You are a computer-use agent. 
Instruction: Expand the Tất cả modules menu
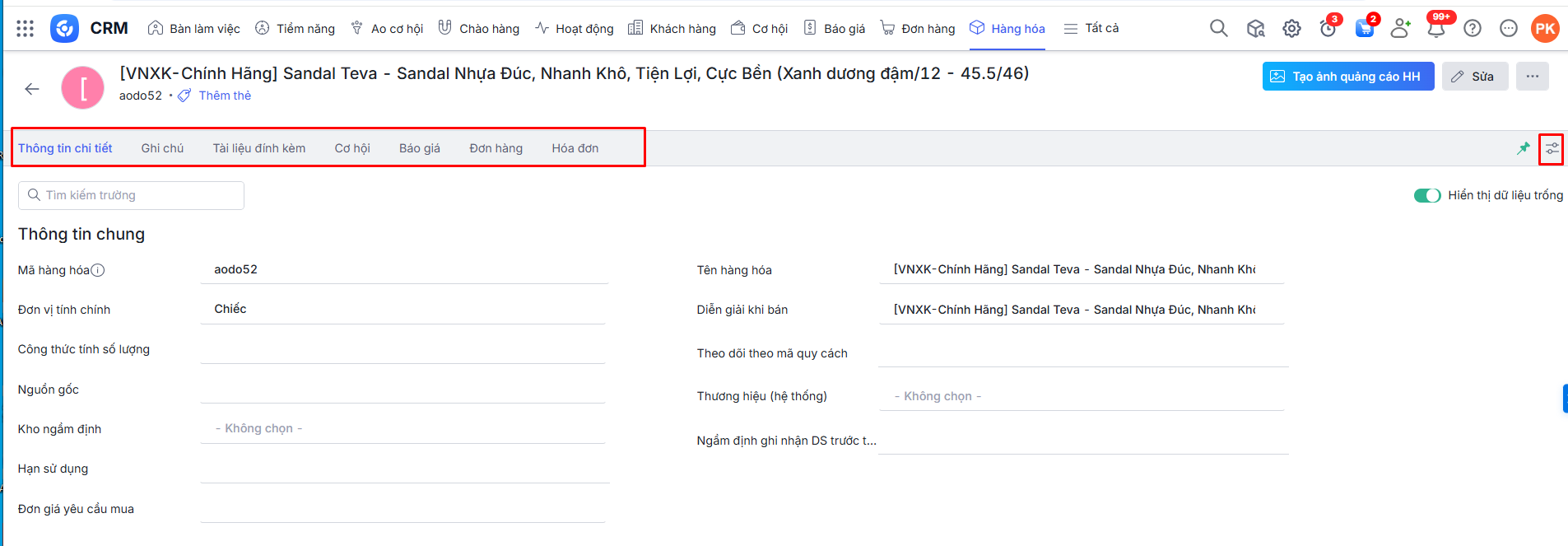[1091, 29]
